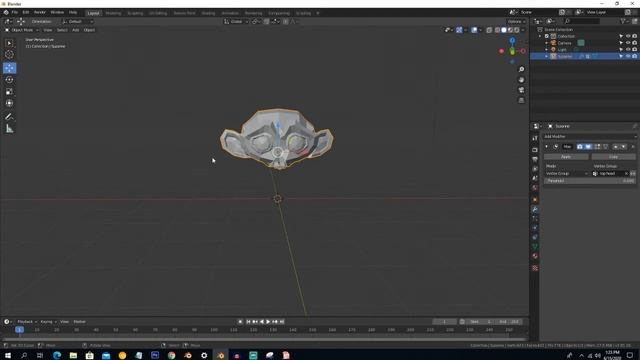
Task: Click the Copy modifier button
Action: 613,157
